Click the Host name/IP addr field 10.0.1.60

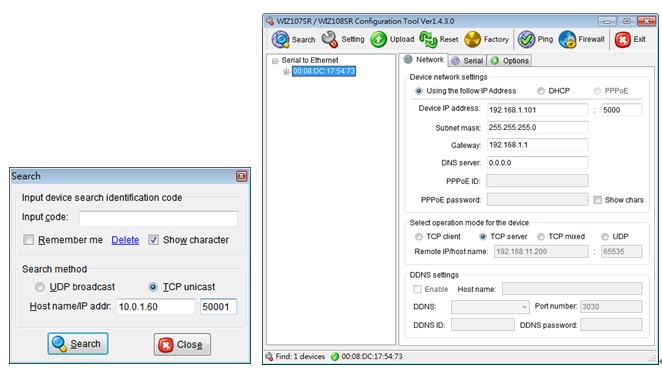[156, 307]
